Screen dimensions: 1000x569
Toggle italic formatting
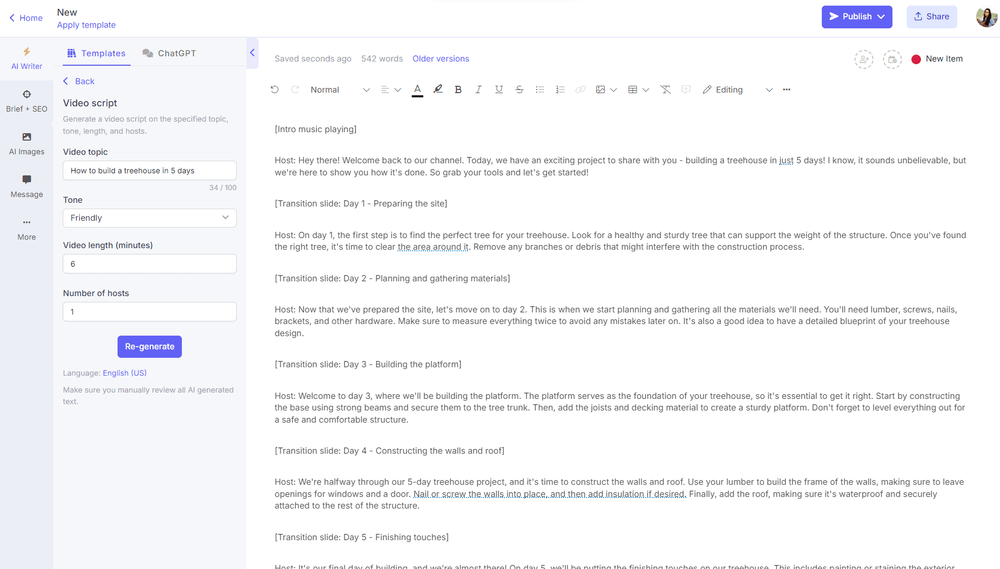[x=479, y=90]
